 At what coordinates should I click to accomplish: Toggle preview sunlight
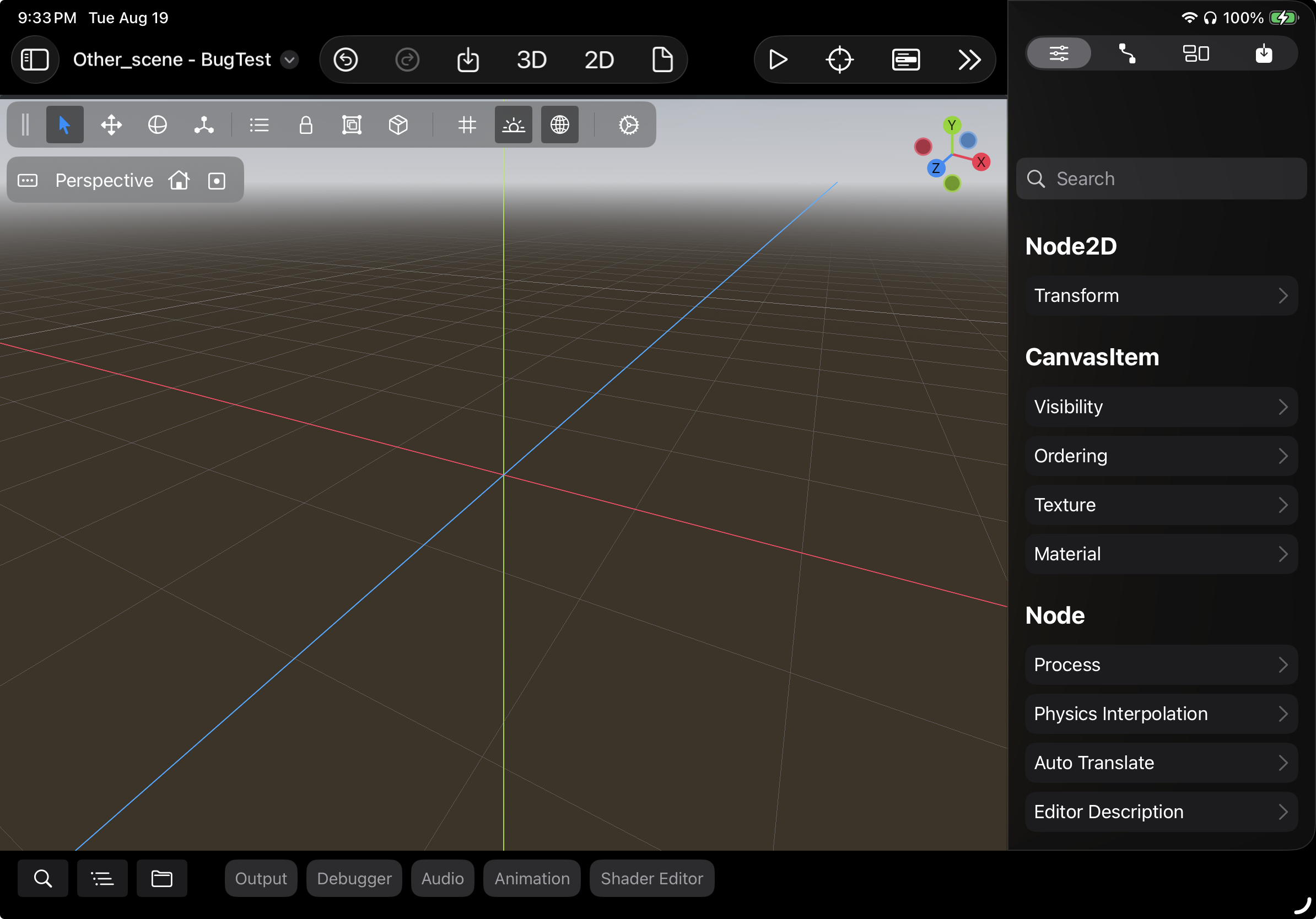[x=514, y=125]
